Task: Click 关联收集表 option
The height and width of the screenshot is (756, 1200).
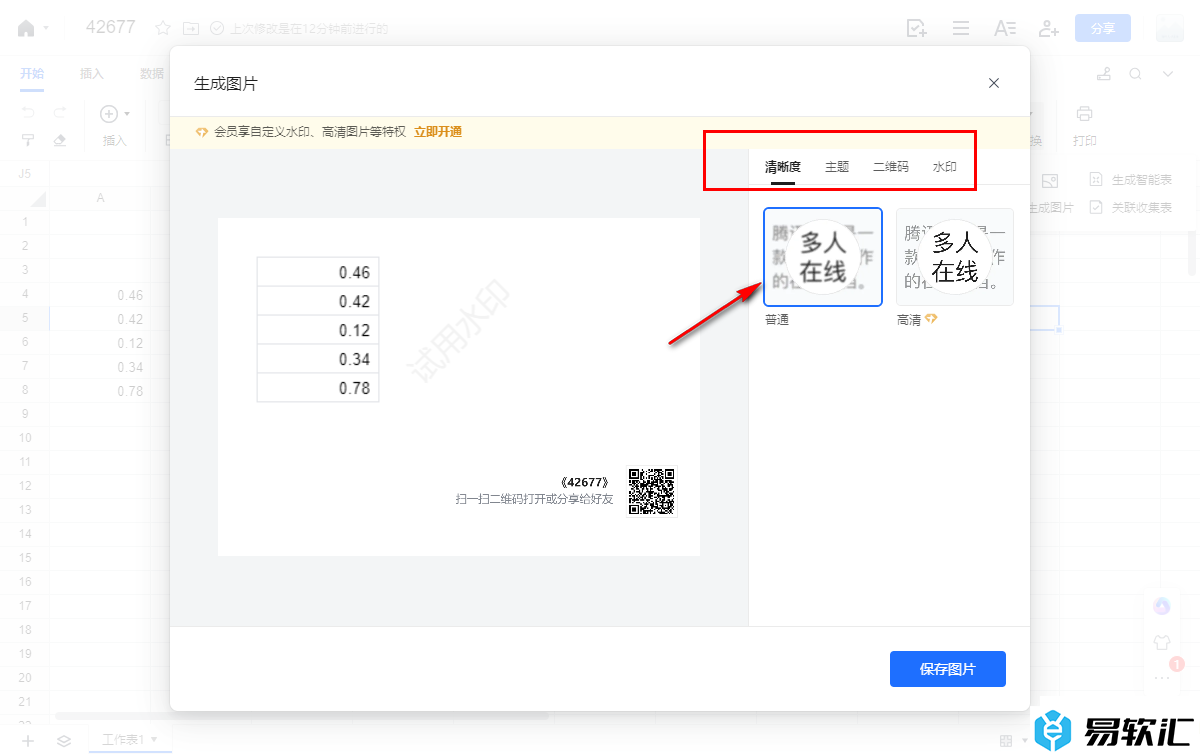Action: pyautogui.click(x=1130, y=207)
